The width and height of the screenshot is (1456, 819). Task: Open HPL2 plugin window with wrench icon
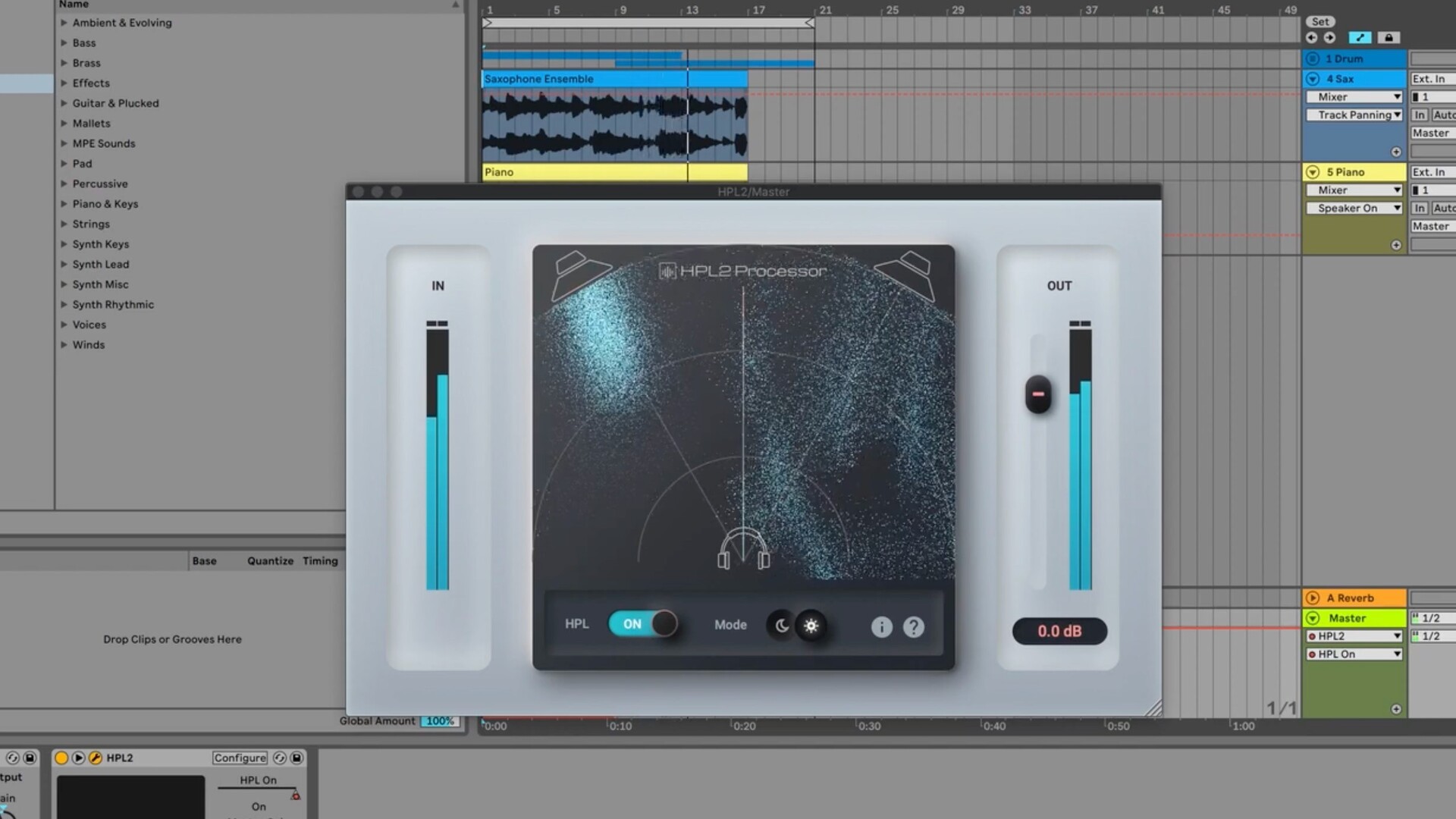96,758
